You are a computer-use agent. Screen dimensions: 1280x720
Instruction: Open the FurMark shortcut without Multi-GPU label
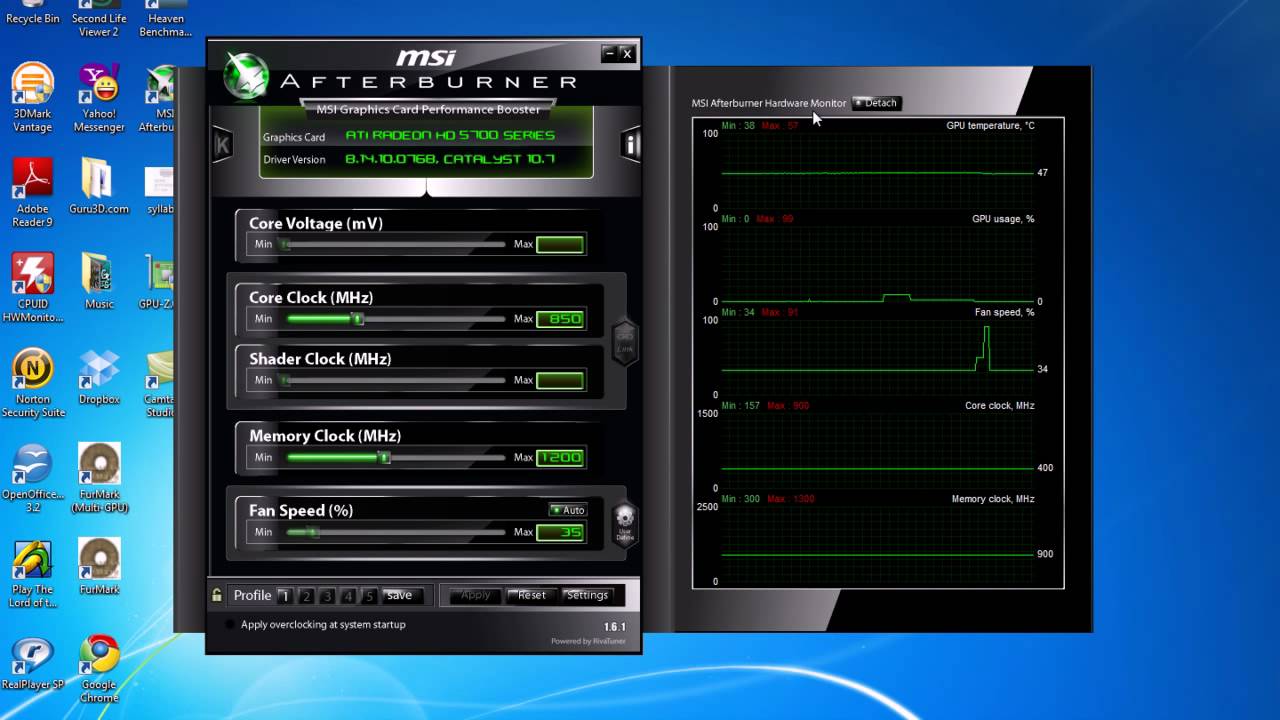(99, 566)
